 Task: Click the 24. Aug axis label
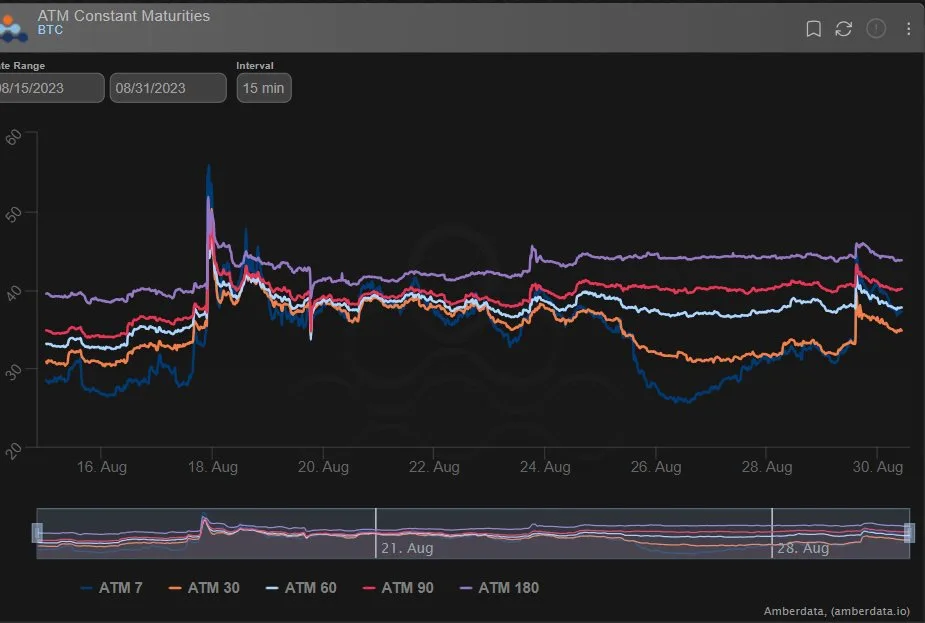pos(545,467)
